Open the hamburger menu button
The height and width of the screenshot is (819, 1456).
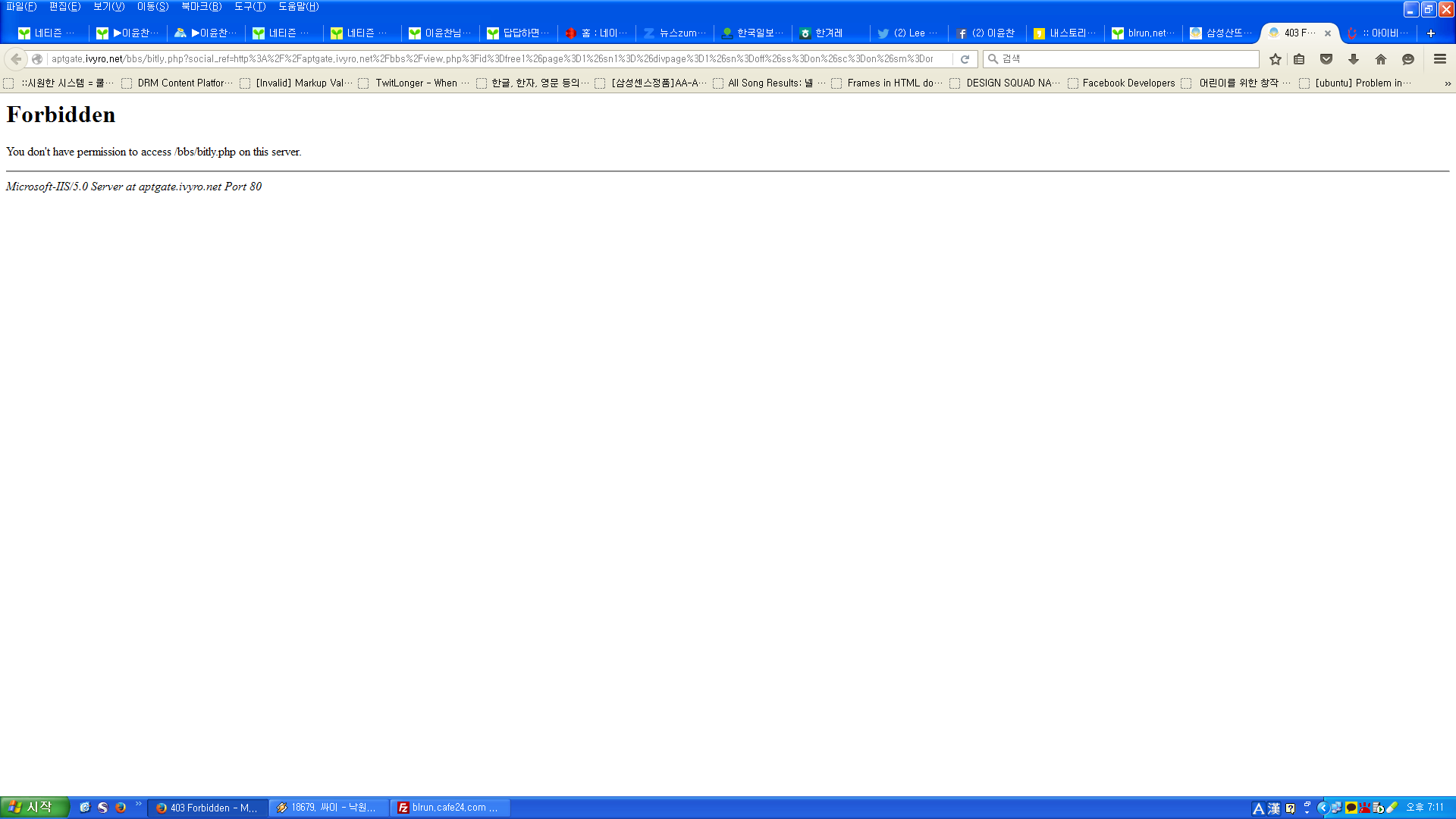tap(1440, 59)
